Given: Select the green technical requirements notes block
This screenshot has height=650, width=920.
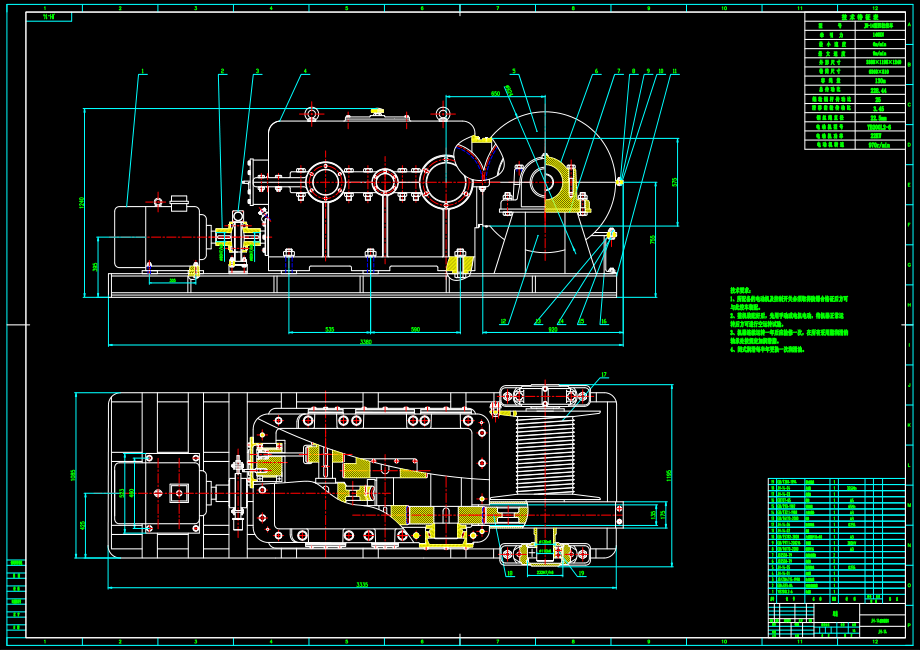Looking at the screenshot, I should point(788,320).
